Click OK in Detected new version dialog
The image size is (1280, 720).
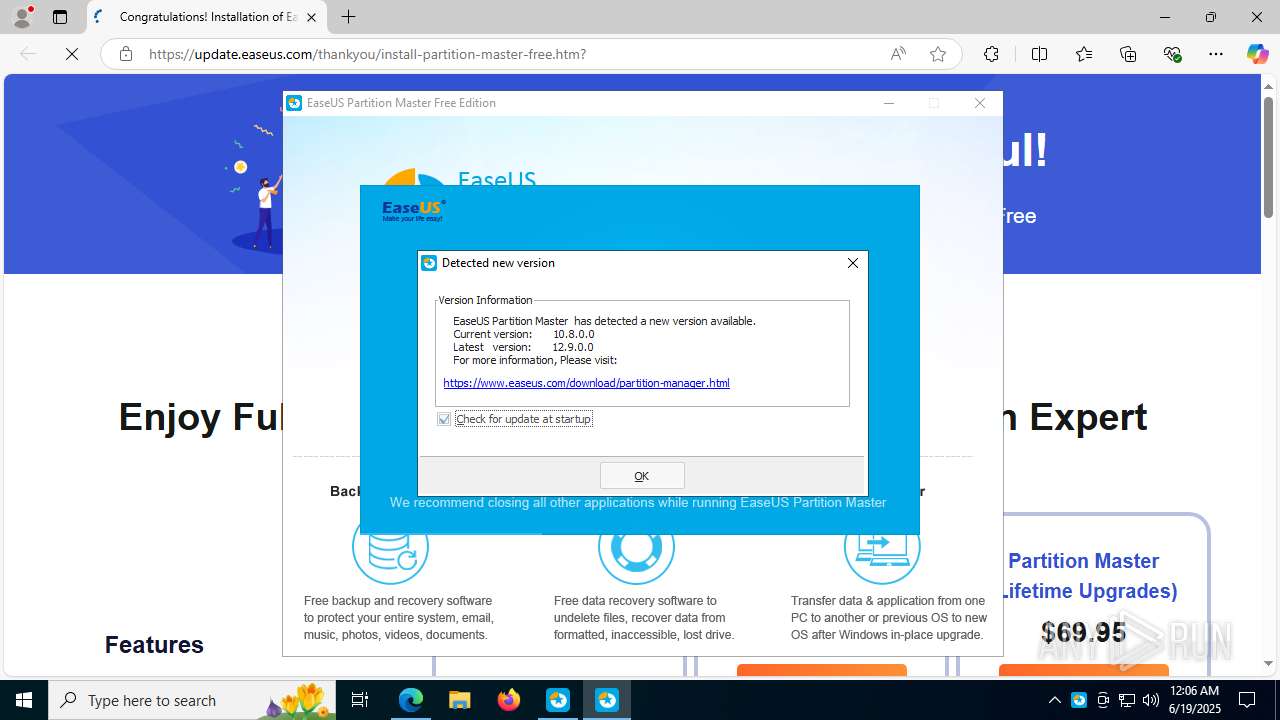[x=642, y=476]
